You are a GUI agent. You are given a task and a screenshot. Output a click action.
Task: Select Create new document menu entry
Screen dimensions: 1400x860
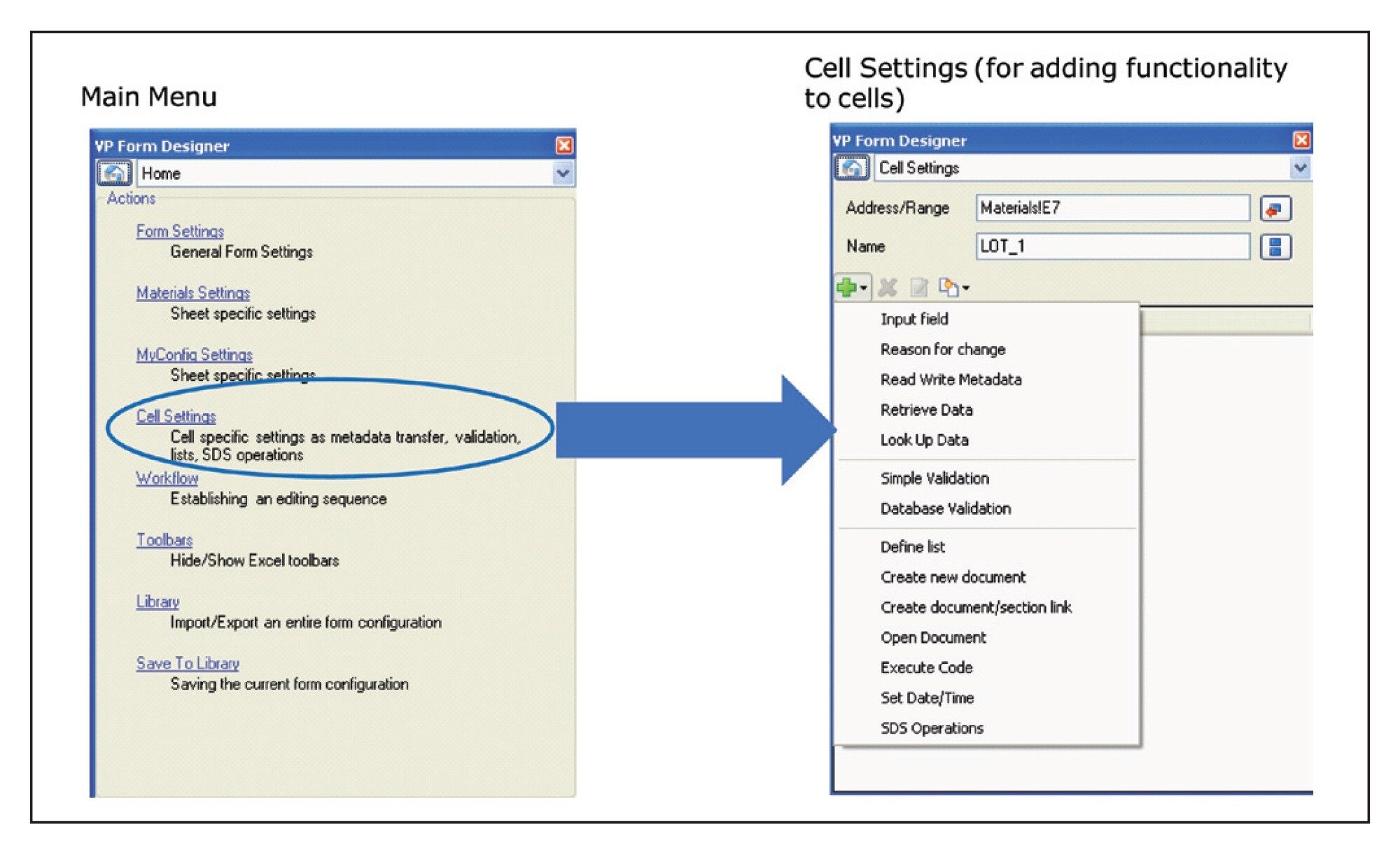953,577
